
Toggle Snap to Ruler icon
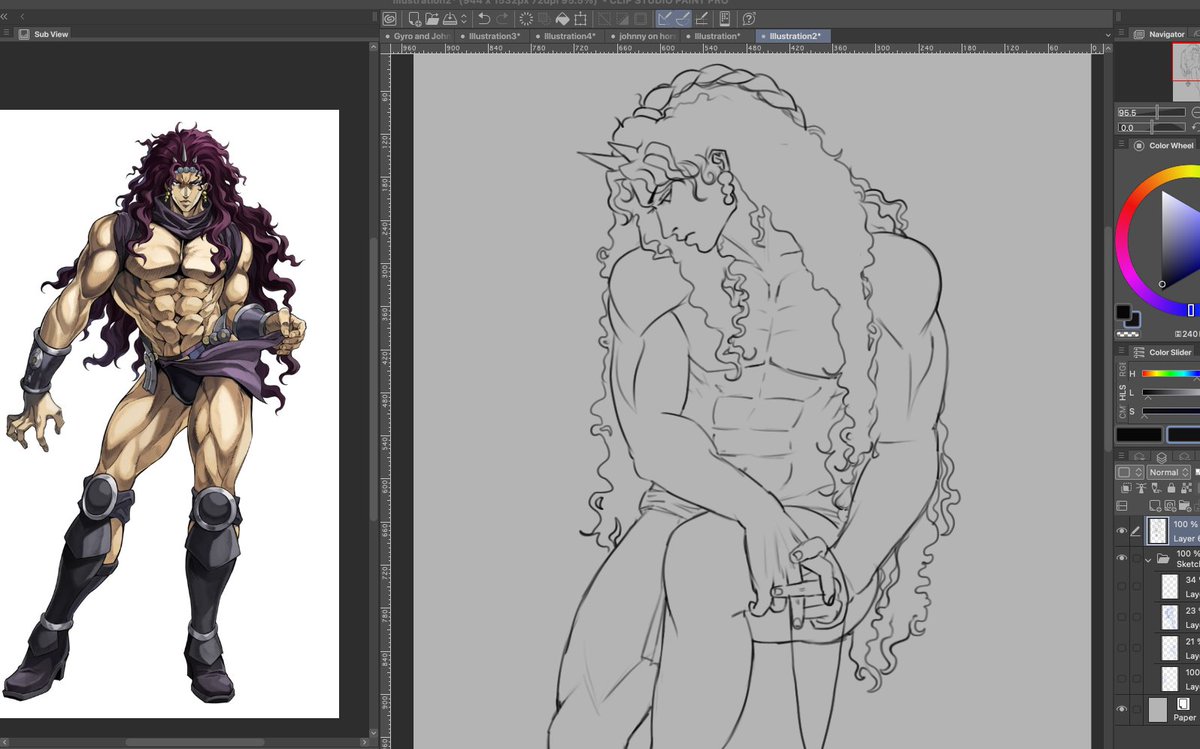(x=665, y=19)
